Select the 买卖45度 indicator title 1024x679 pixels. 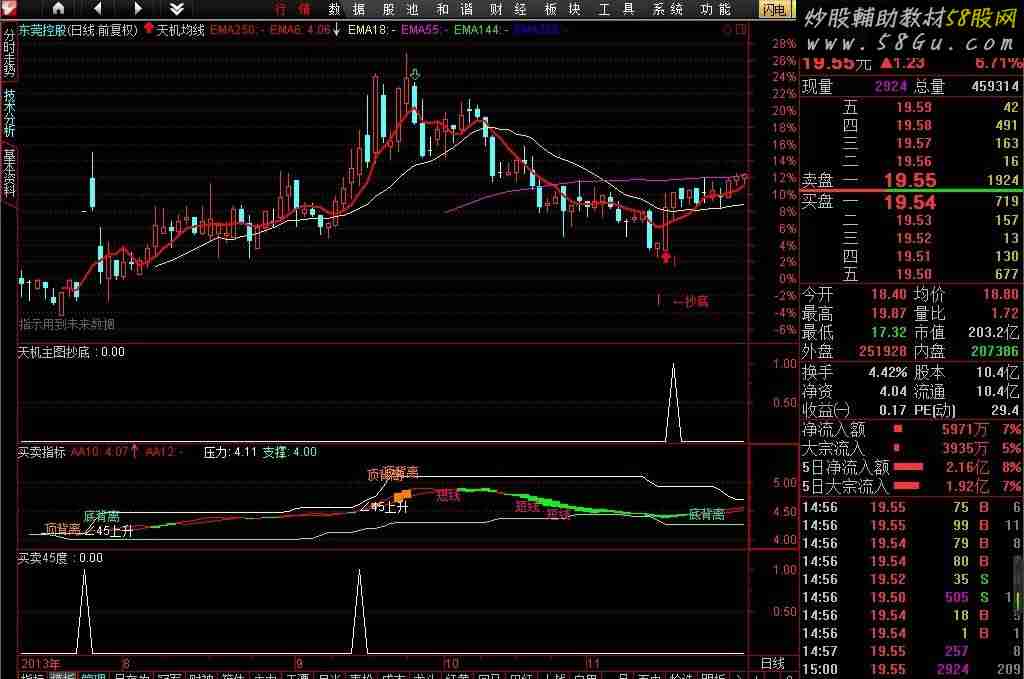point(42,558)
